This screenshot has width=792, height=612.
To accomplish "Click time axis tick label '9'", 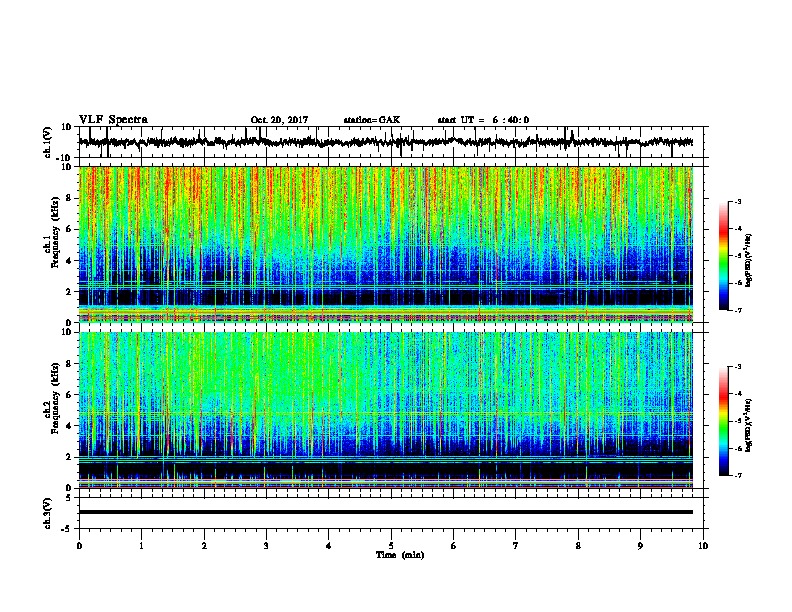I will [640, 546].
